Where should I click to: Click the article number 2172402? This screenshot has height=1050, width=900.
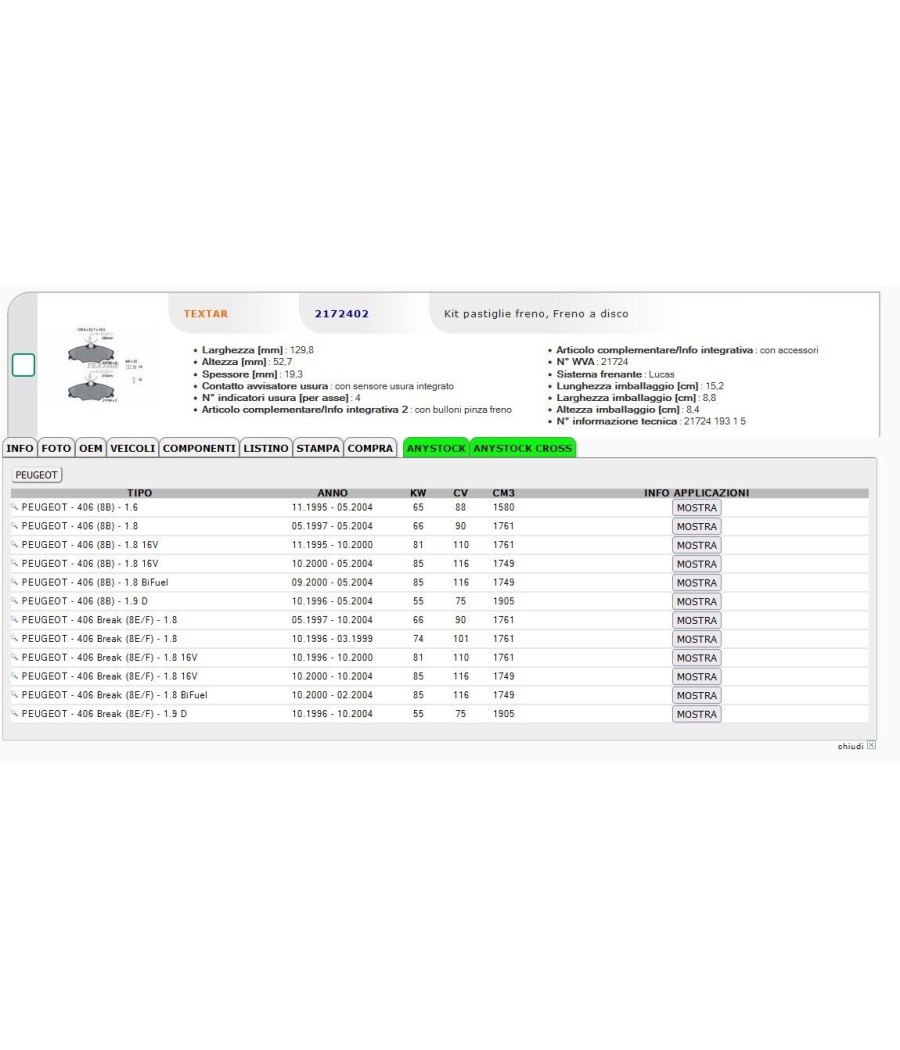342,313
